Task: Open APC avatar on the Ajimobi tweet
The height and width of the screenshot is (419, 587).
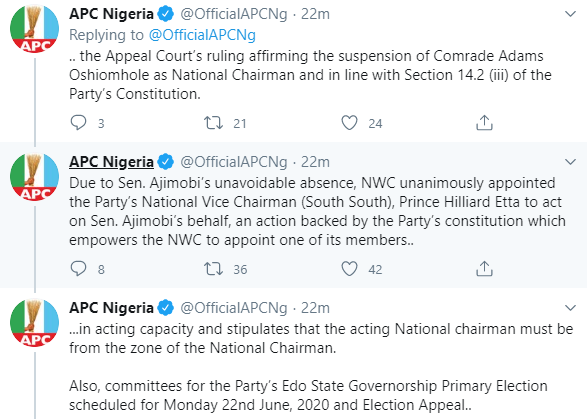Action: pyautogui.click(x=34, y=176)
